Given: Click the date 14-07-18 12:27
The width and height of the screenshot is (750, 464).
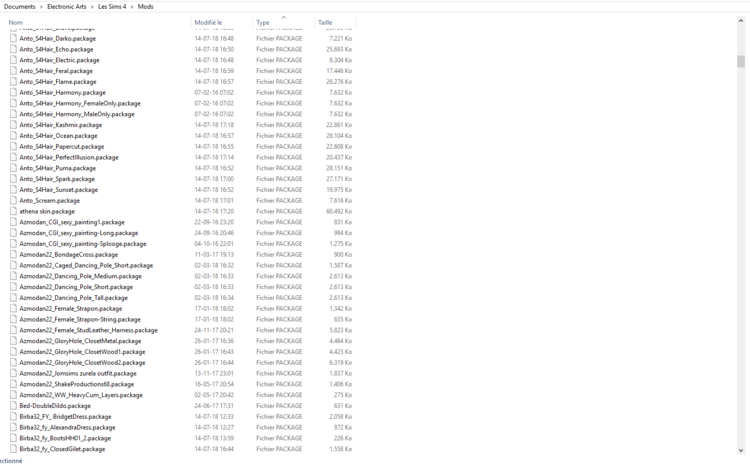Looking at the screenshot, I should pyautogui.click(x=214, y=427).
